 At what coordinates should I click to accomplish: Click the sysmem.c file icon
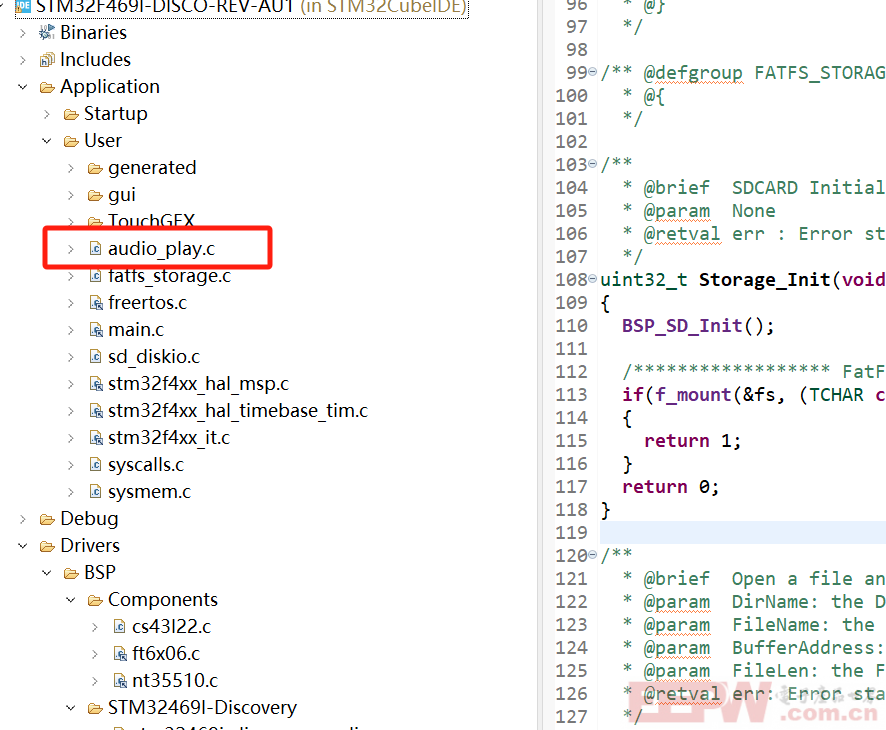[95, 492]
